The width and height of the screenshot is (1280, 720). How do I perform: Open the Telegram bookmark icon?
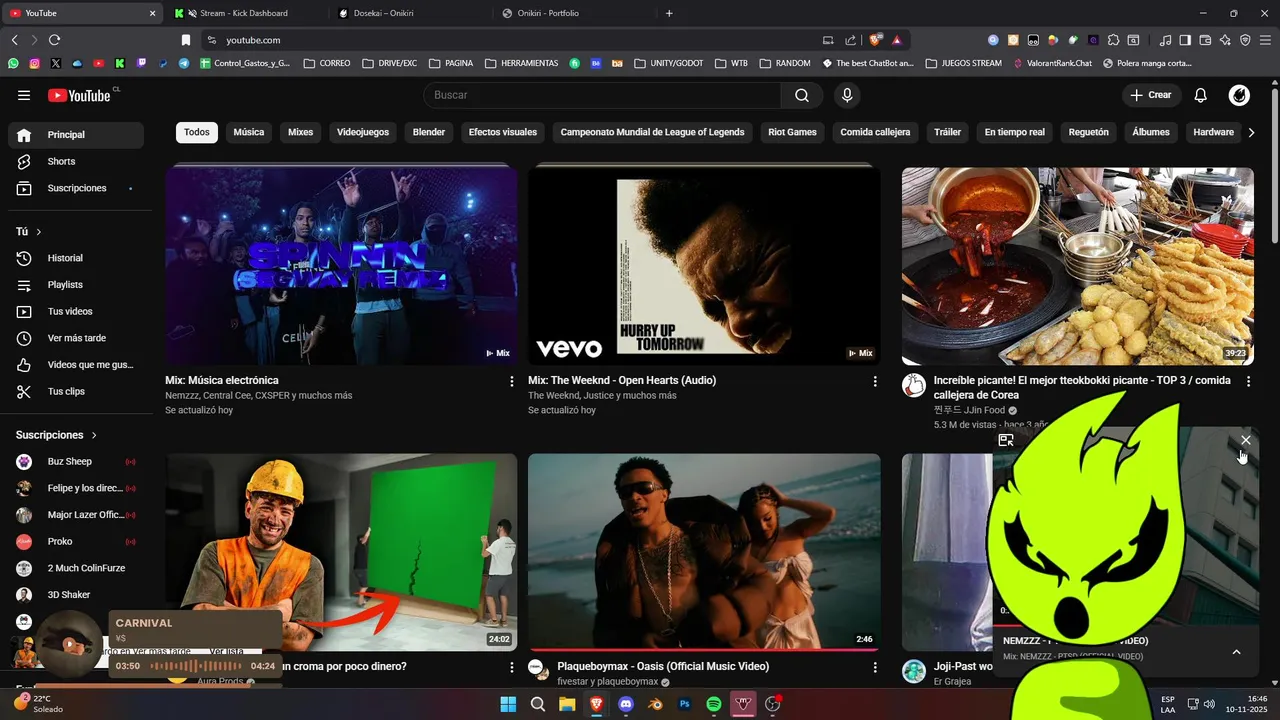(x=184, y=63)
